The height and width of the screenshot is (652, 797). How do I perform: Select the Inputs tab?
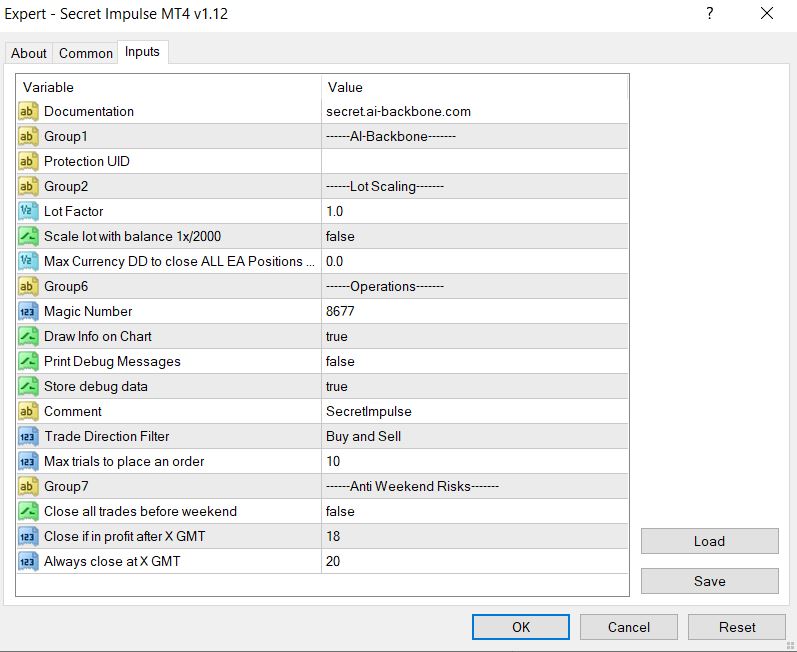(x=142, y=52)
